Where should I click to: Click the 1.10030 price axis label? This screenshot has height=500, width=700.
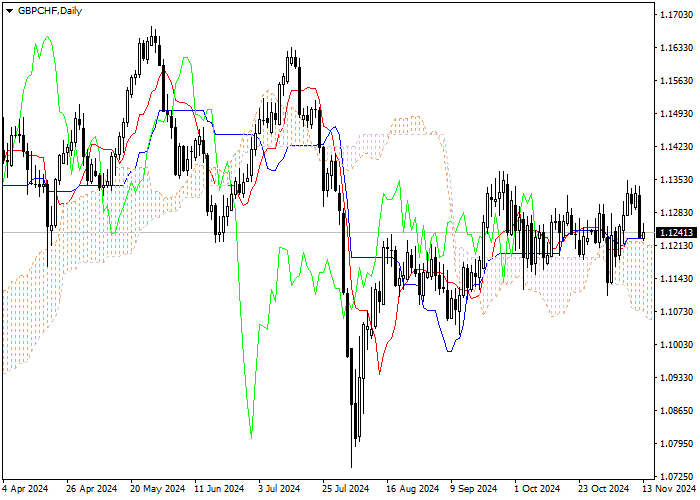[x=676, y=345]
